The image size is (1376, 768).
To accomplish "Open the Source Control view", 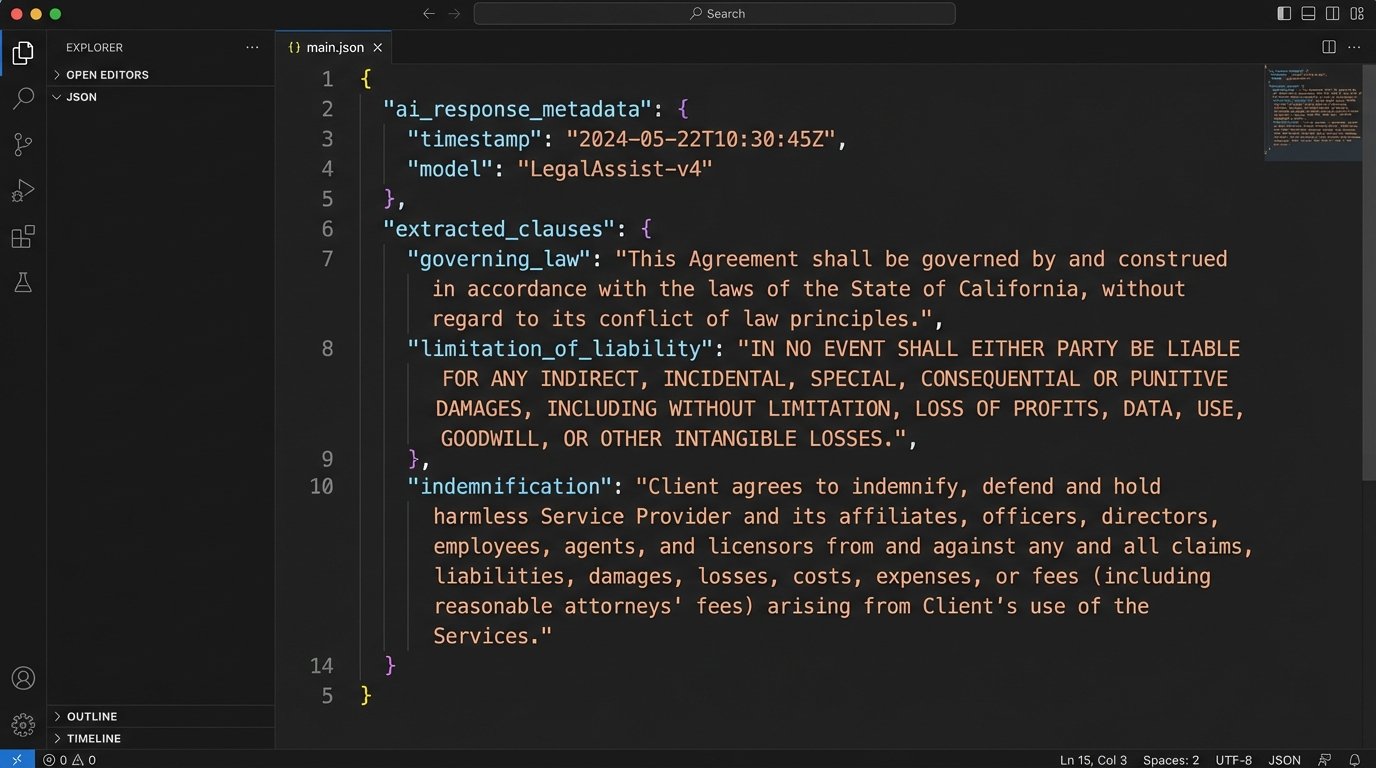I will pyautogui.click(x=22, y=144).
